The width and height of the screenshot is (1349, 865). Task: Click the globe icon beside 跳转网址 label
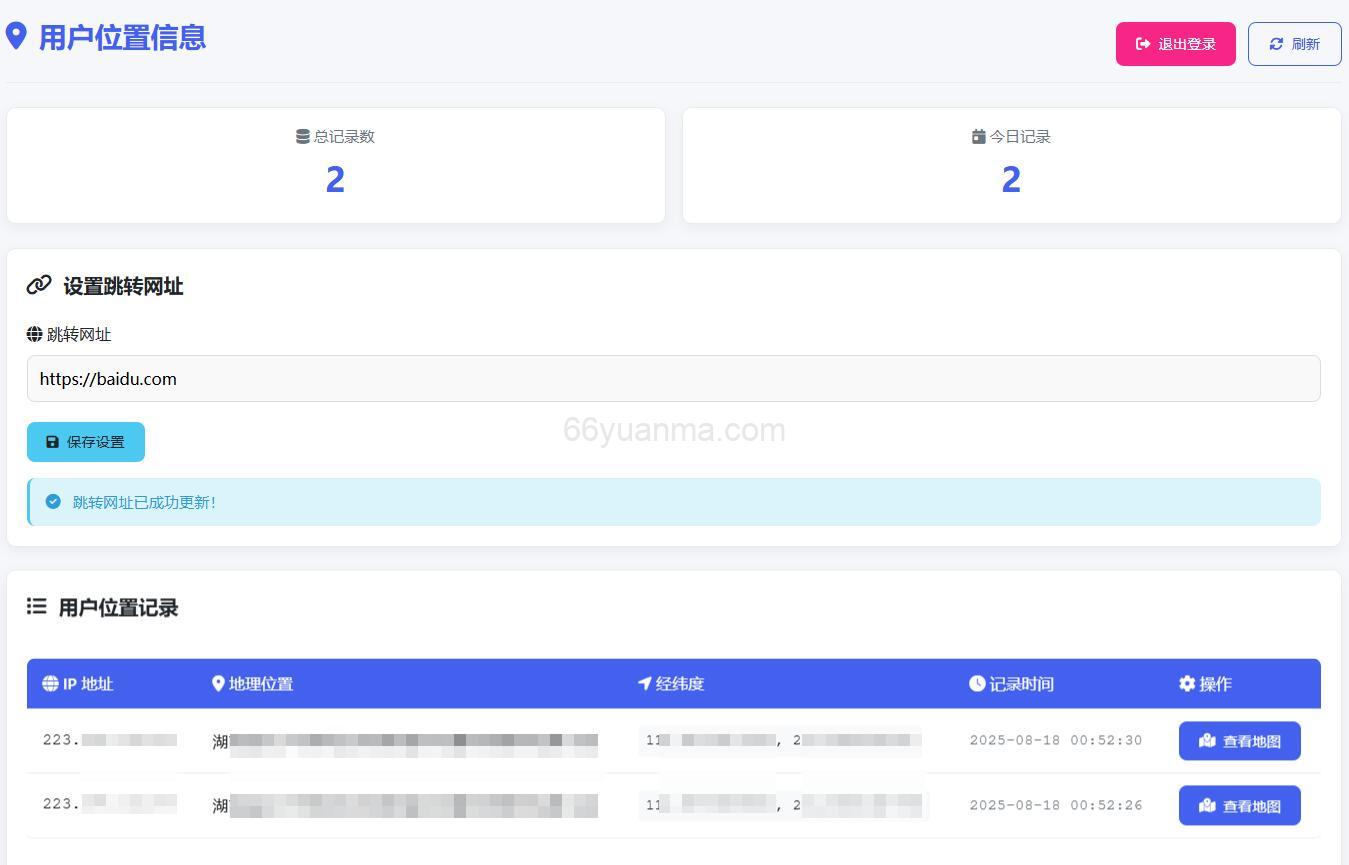click(35, 334)
